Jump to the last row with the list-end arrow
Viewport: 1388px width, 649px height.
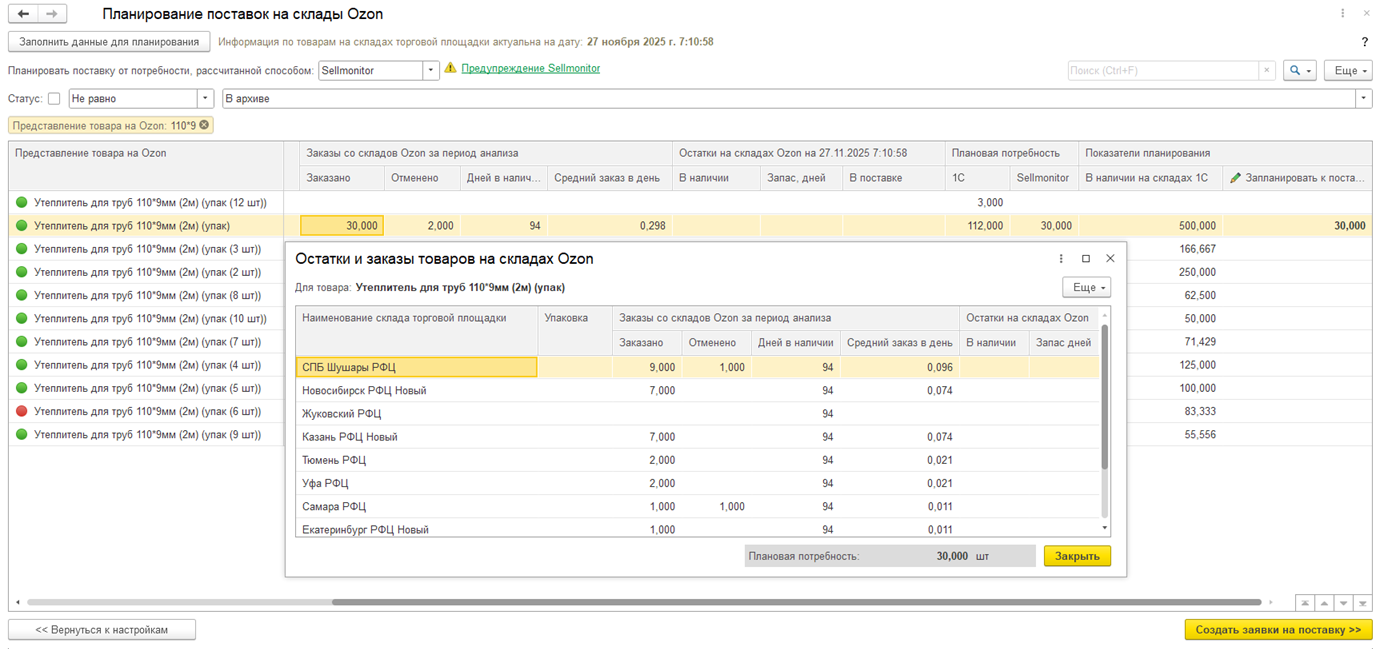coord(1363,603)
